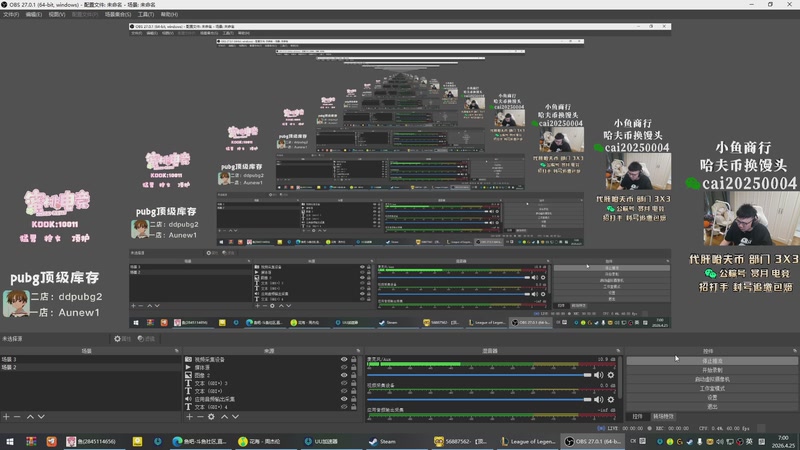
Task: Click the 滤镜 filters button above the scenes dock
Action: point(146,339)
